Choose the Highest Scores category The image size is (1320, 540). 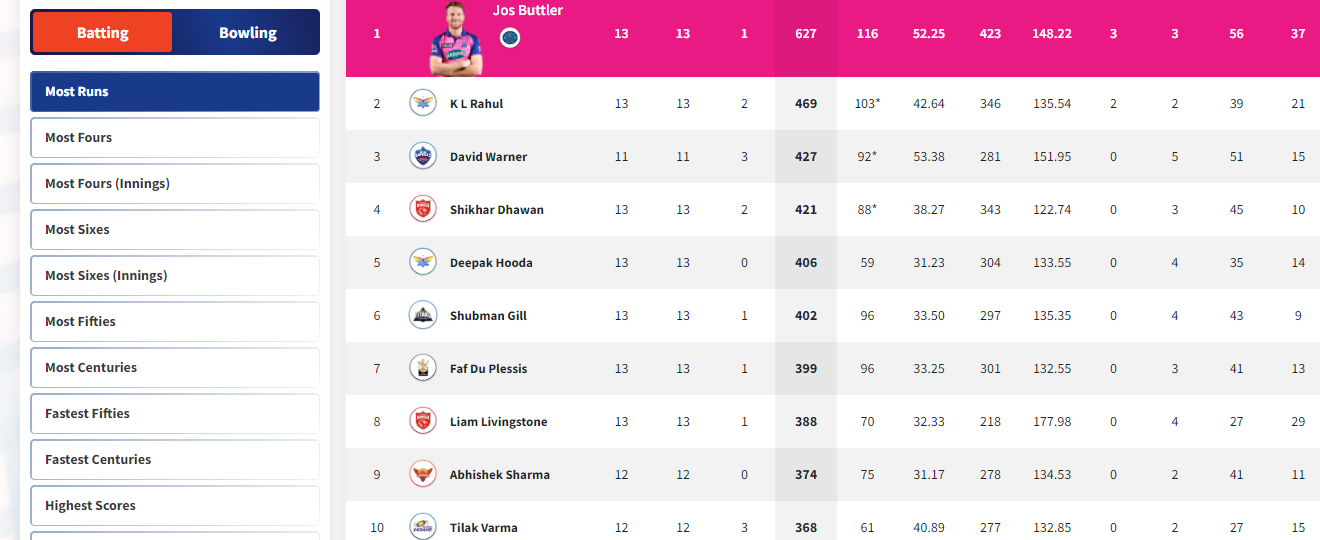175,505
